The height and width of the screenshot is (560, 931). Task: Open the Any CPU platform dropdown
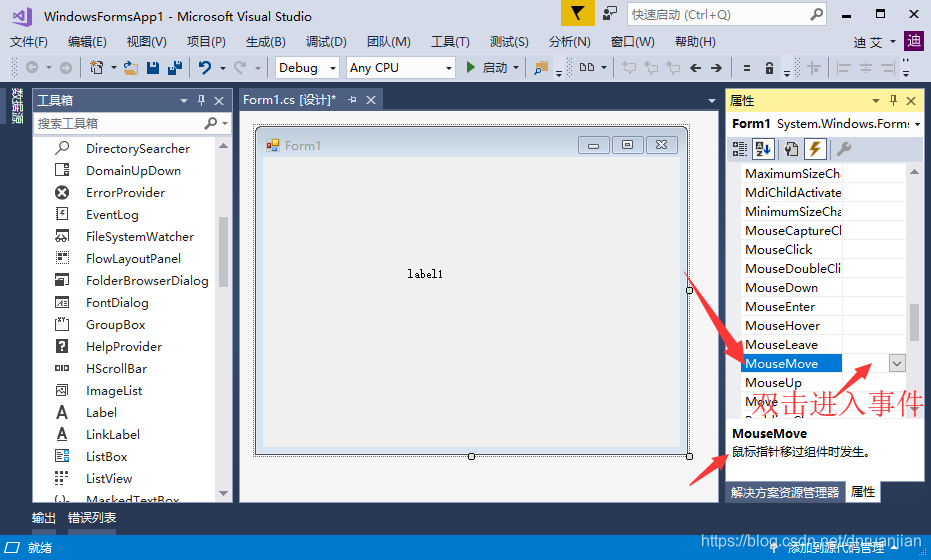(401, 68)
